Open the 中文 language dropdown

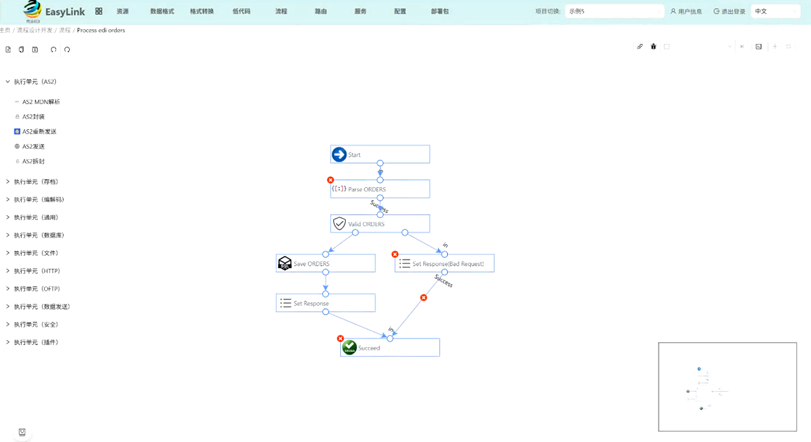[775, 11]
